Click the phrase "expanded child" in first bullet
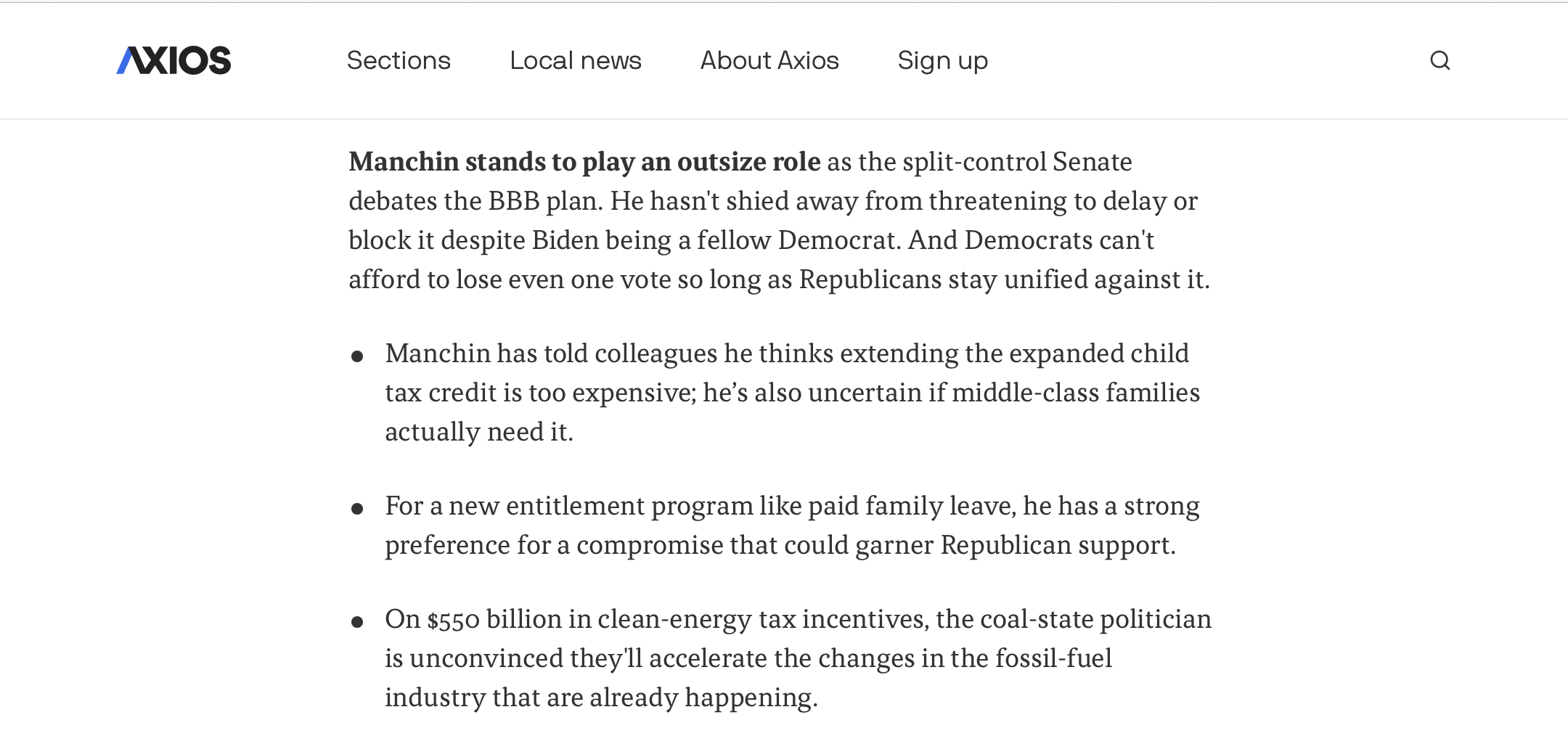1568x736 pixels. point(1098,353)
